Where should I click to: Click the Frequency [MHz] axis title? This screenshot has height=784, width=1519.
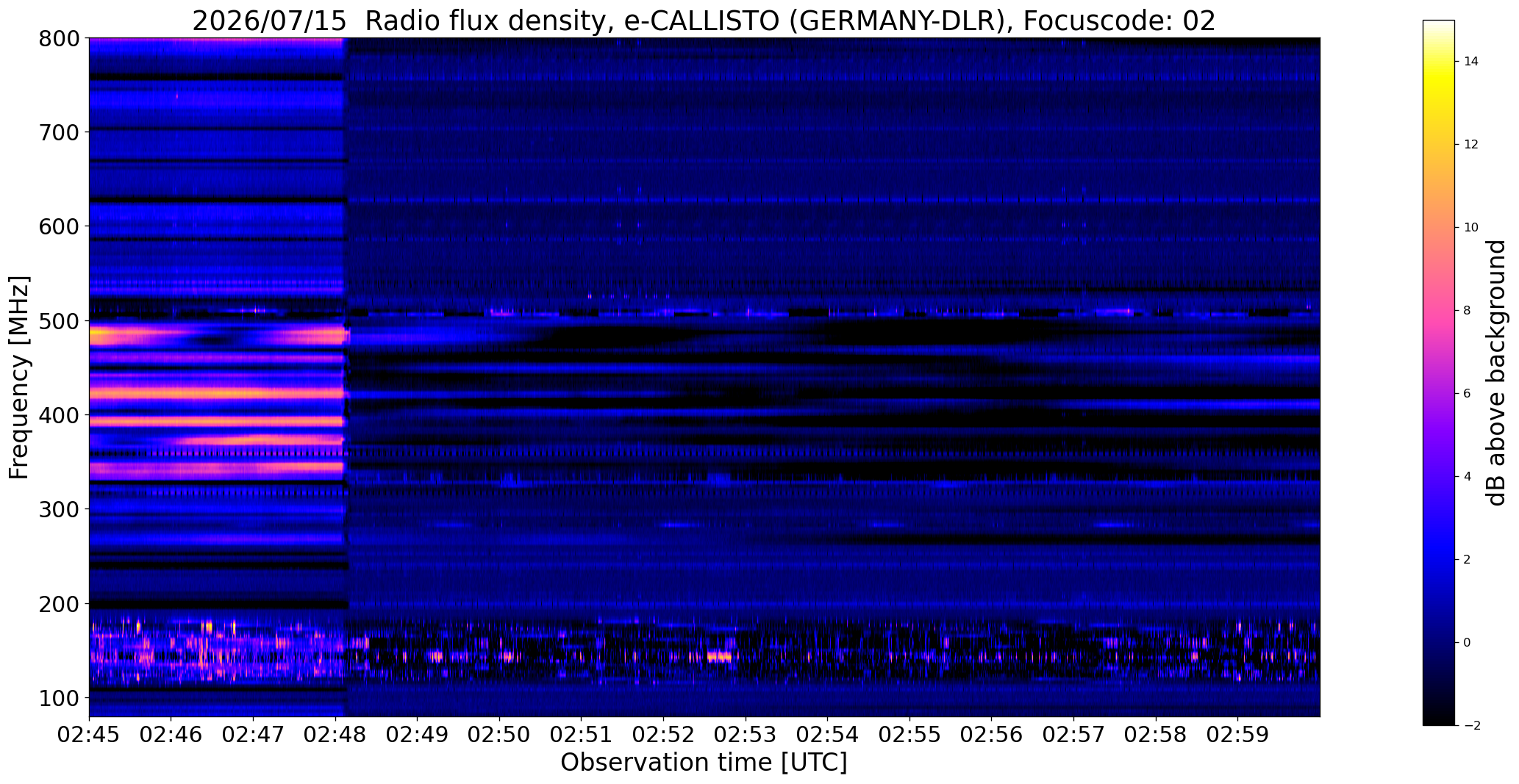click(x=19, y=378)
